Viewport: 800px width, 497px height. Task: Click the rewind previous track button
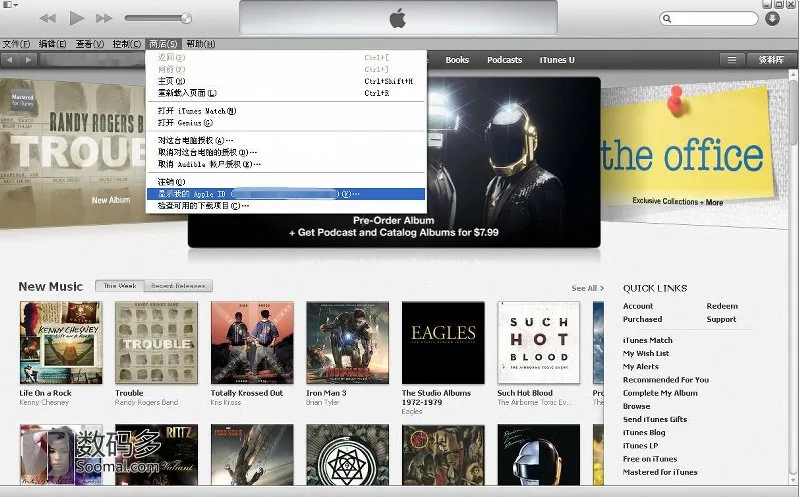[47, 18]
